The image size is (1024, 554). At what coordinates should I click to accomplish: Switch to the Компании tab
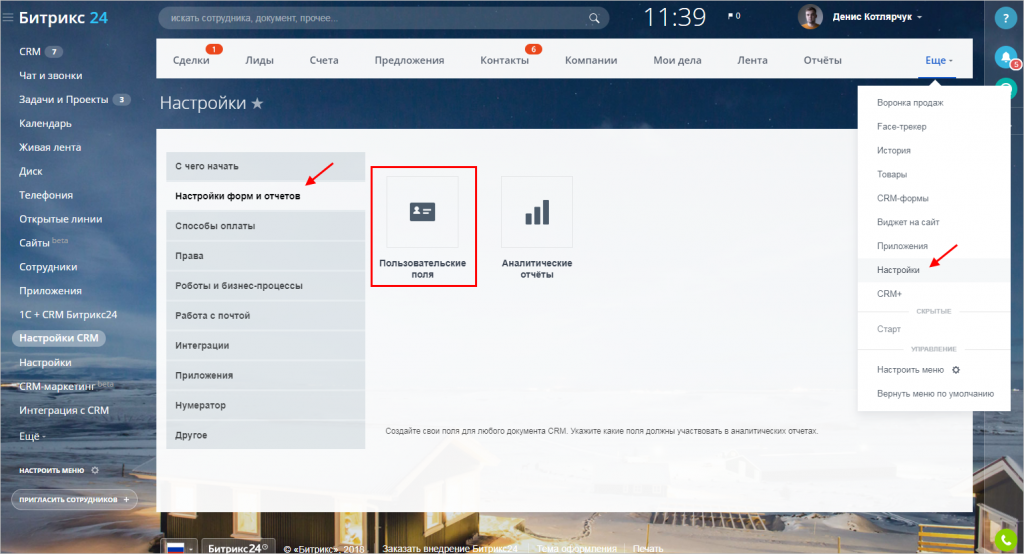[591, 60]
